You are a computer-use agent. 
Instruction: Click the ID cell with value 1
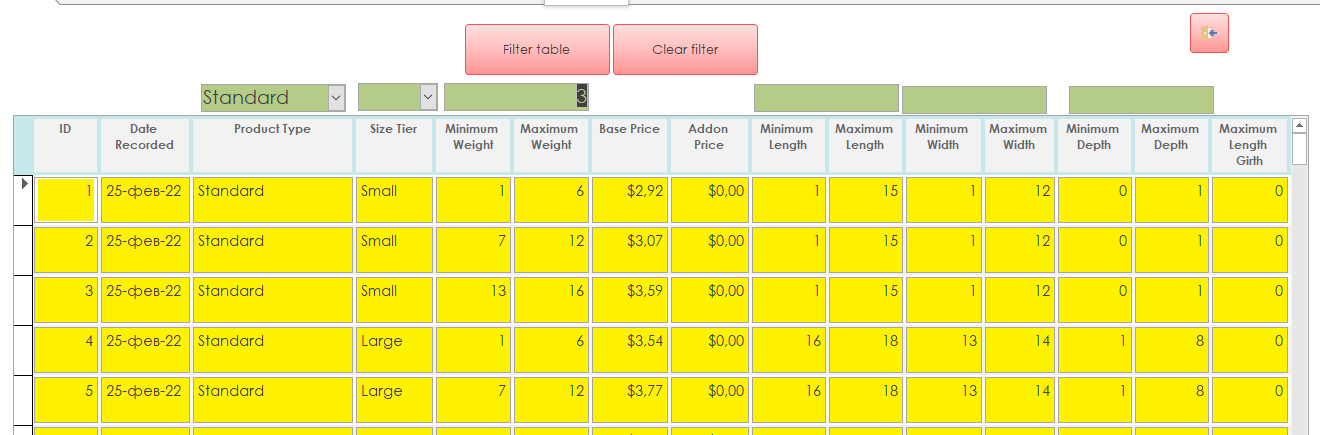(67, 200)
